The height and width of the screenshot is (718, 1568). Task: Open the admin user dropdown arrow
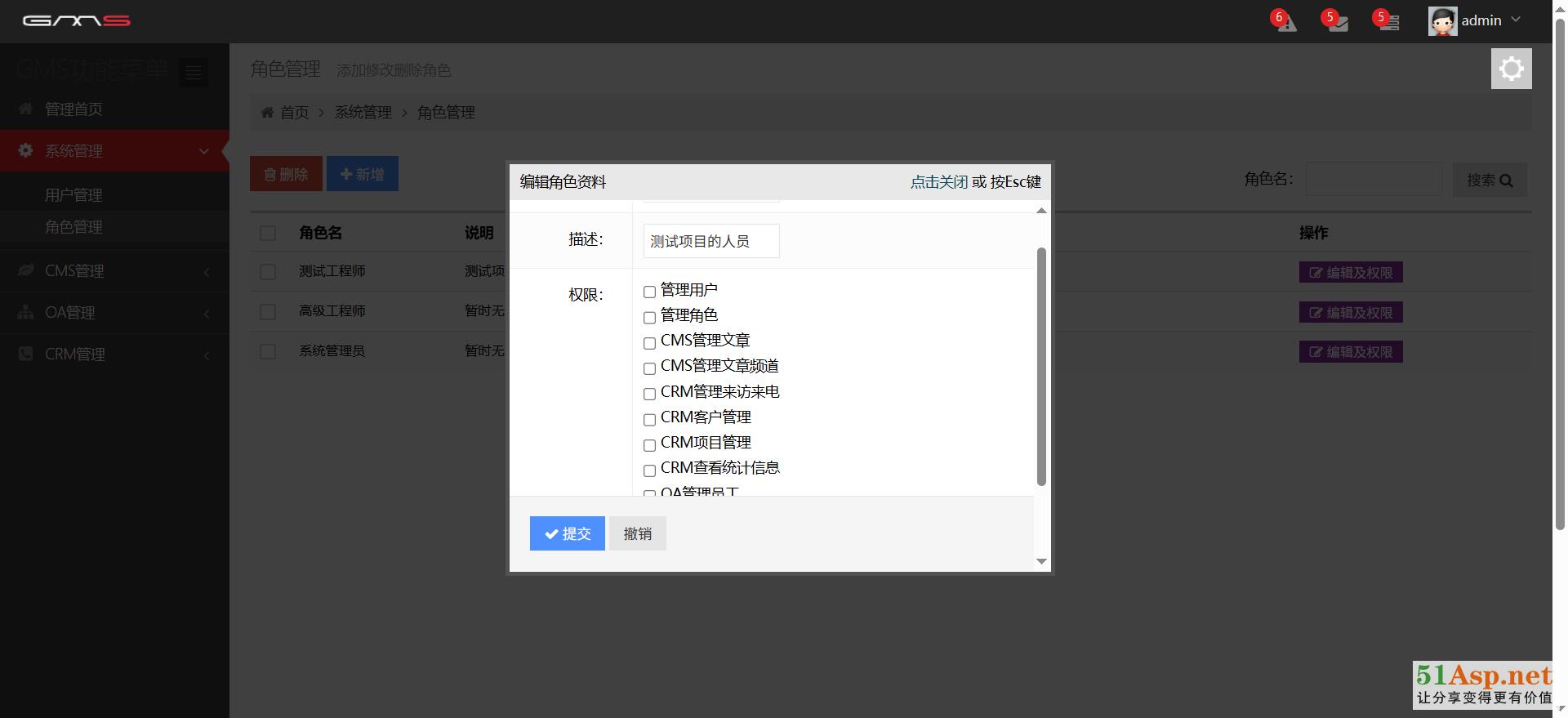coord(1516,20)
